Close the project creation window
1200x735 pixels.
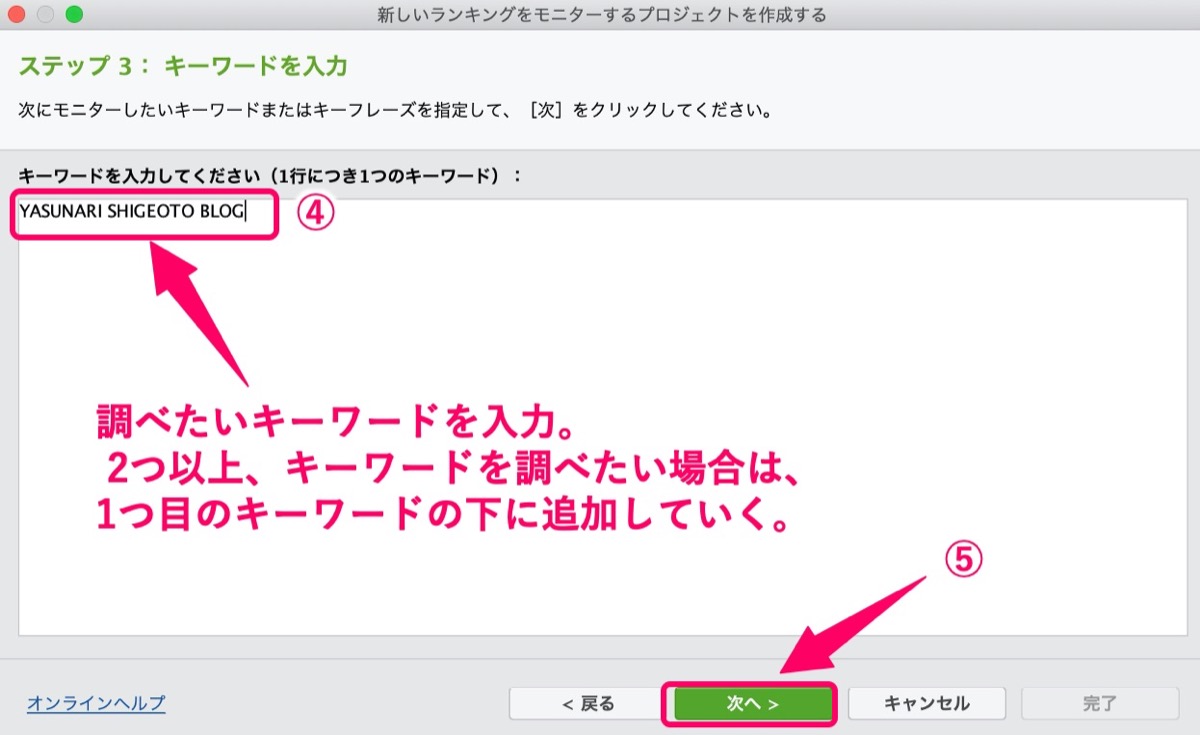16,15
